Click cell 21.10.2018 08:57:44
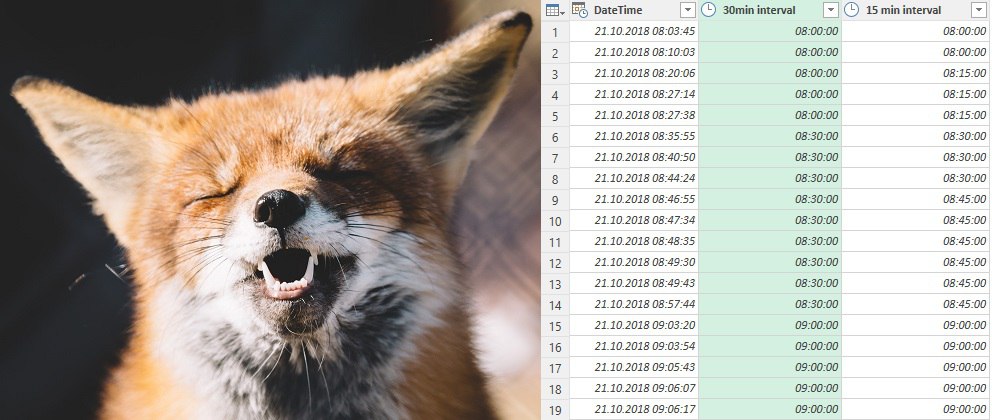Screen dimensions: 992x420 tap(634, 304)
